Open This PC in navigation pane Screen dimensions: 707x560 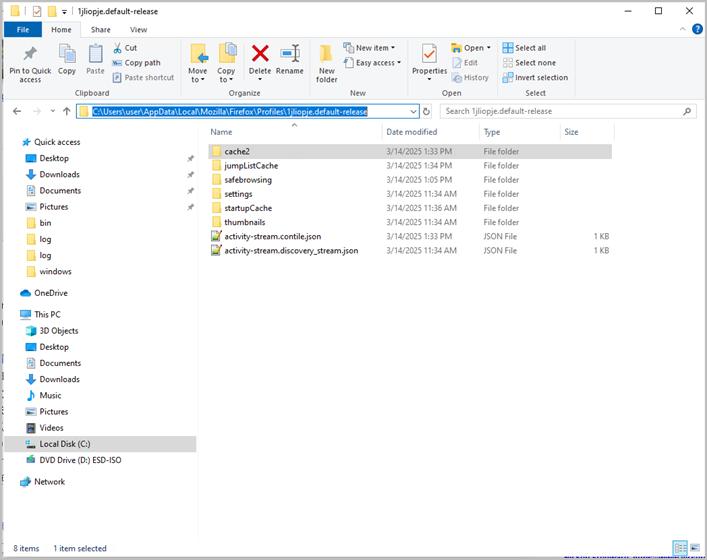tap(40, 315)
